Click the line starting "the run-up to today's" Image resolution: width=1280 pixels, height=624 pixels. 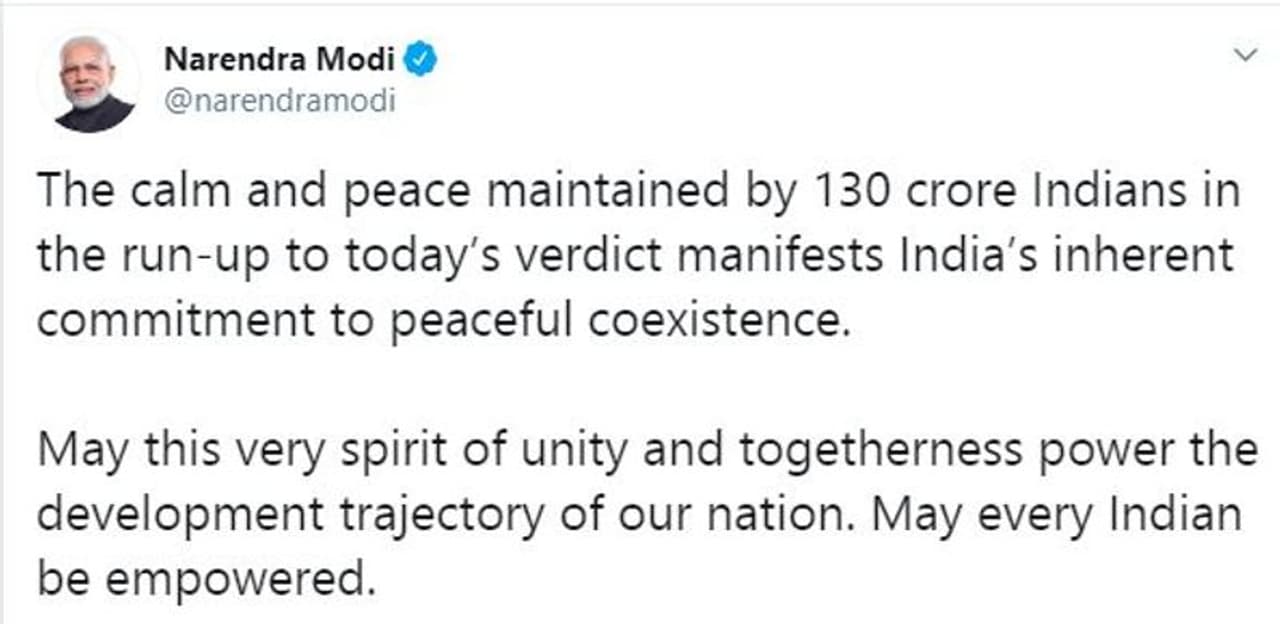(635, 257)
